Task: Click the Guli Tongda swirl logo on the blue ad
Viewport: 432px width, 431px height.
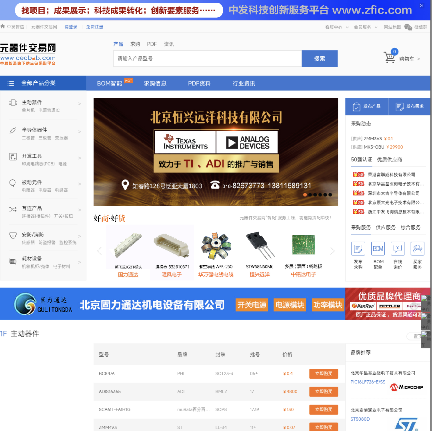Action: [25, 304]
